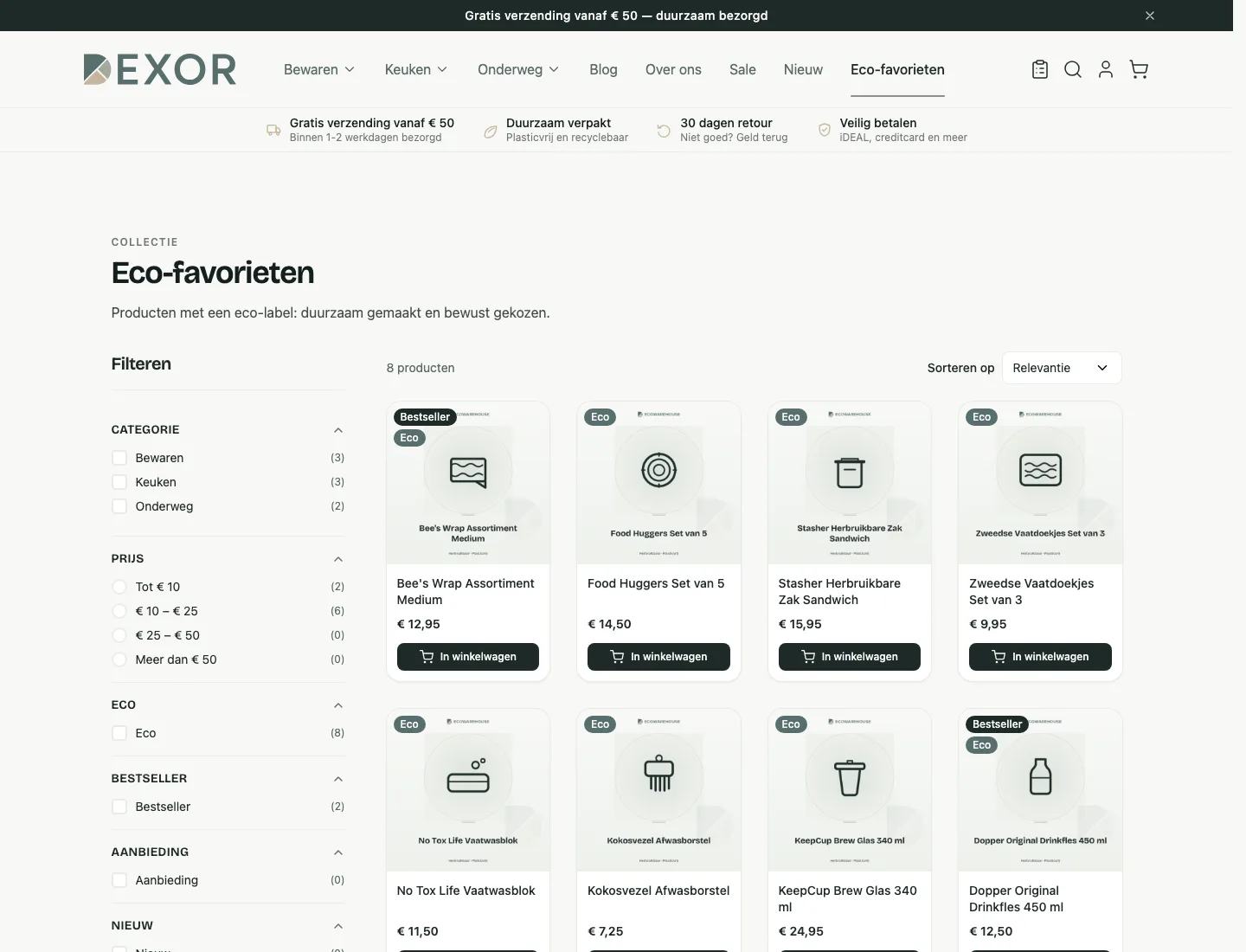
Task: Click the shield icon beside Veilig betalen
Action: 825,130
